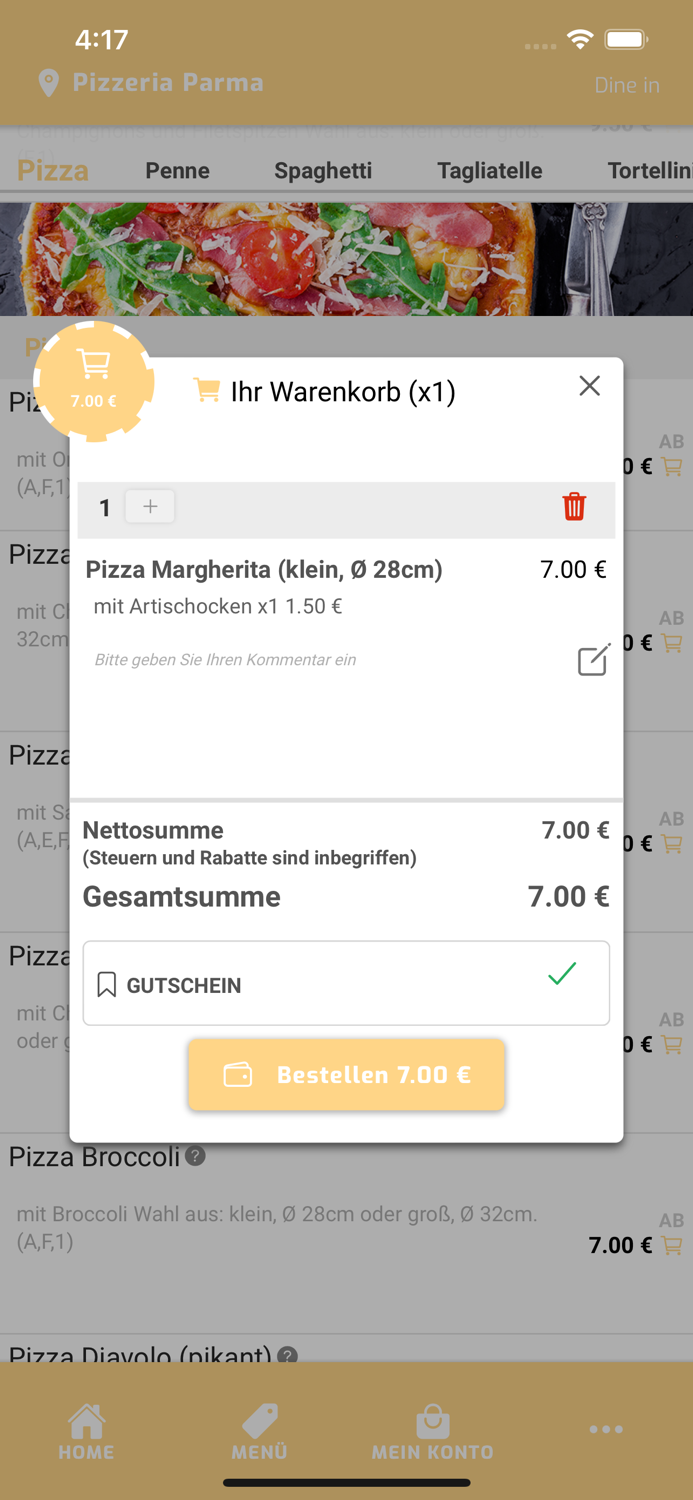Select the Home icon in bottom navigation
This screenshot has width=693, height=1500.
pyautogui.click(x=86, y=1418)
